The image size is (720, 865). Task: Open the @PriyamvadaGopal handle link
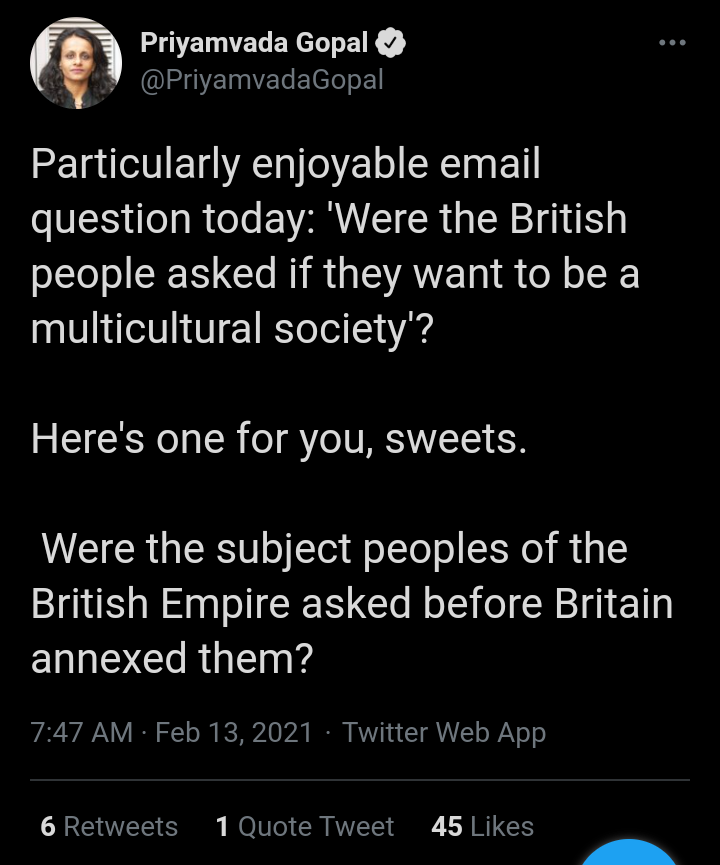coord(262,80)
